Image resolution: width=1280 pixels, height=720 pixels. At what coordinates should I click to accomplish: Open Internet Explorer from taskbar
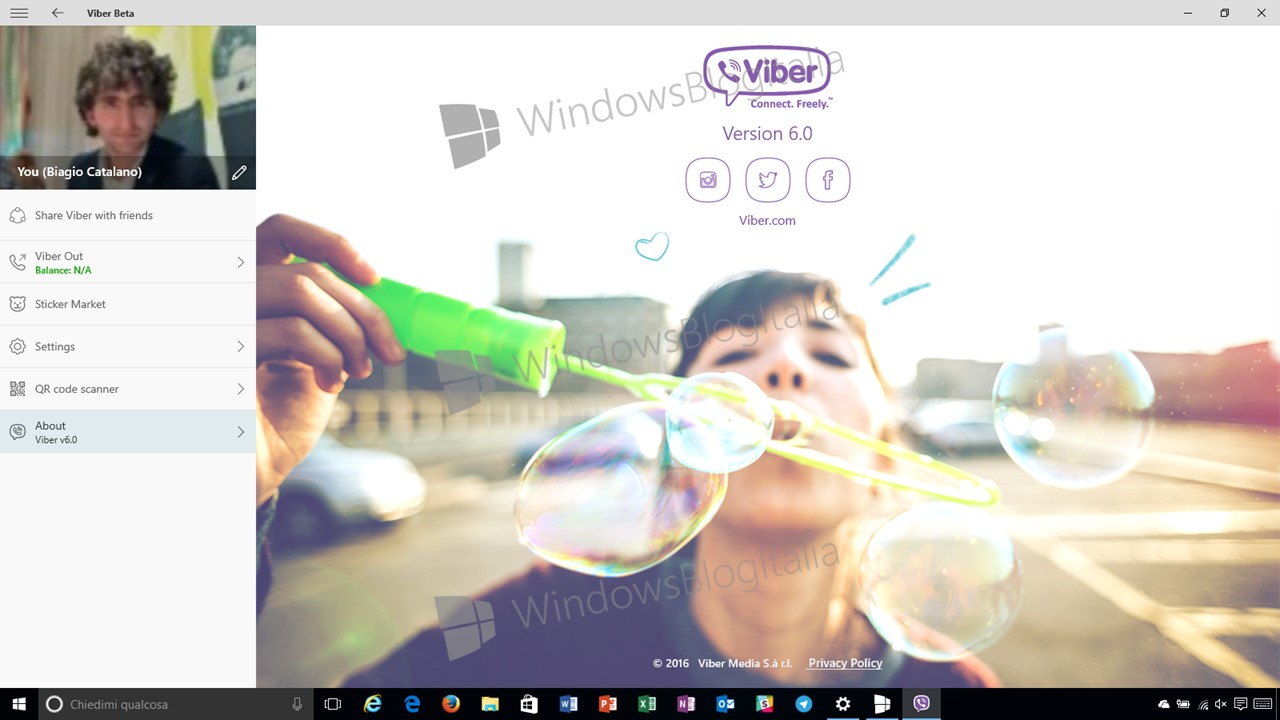(x=373, y=704)
